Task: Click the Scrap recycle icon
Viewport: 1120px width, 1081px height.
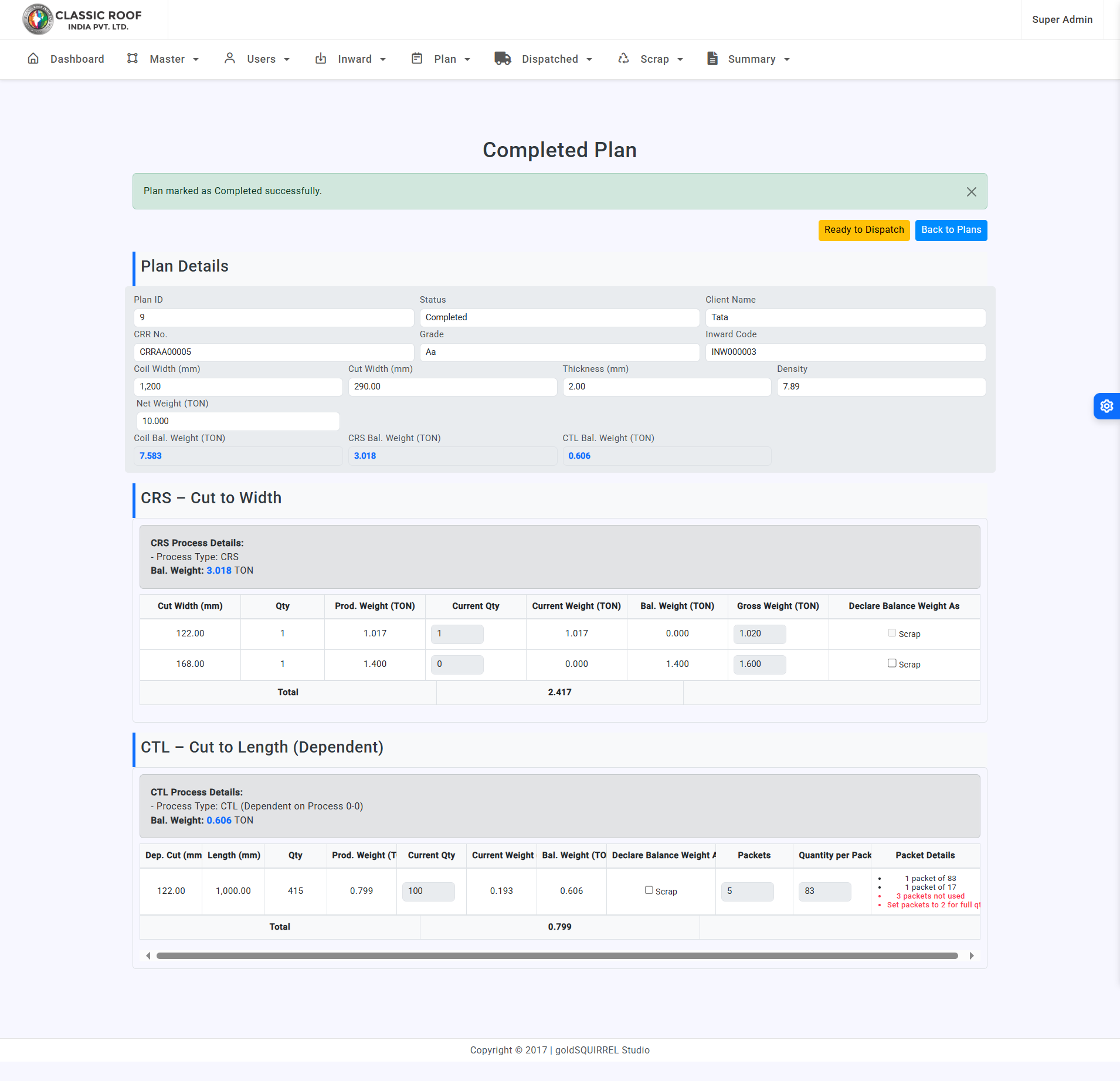Action: coord(623,59)
